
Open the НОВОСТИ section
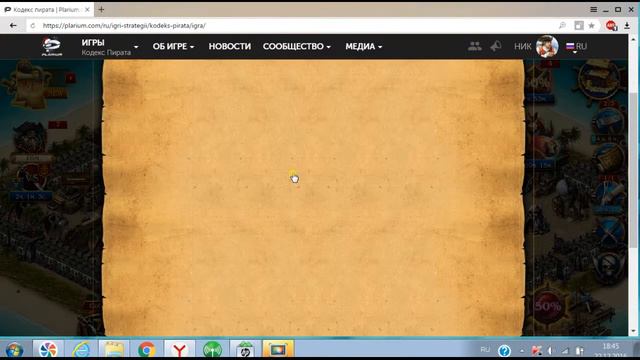click(x=230, y=47)
